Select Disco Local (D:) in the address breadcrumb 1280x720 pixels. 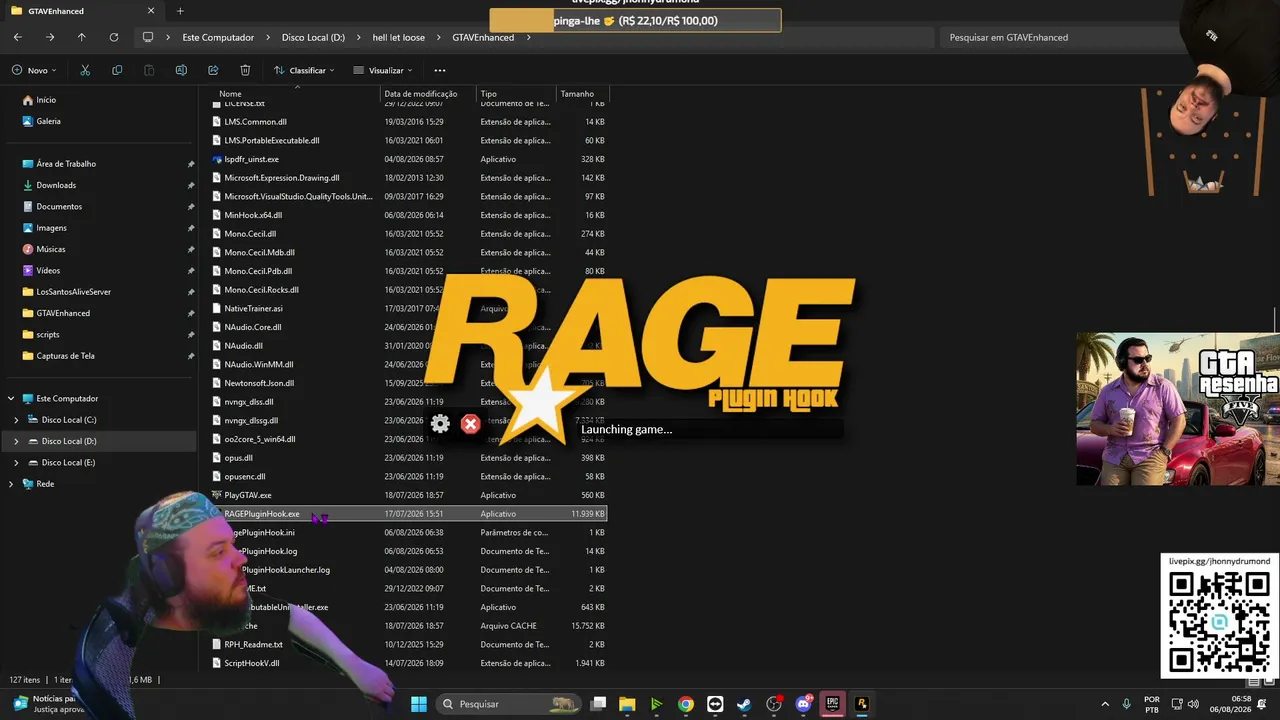313,37
